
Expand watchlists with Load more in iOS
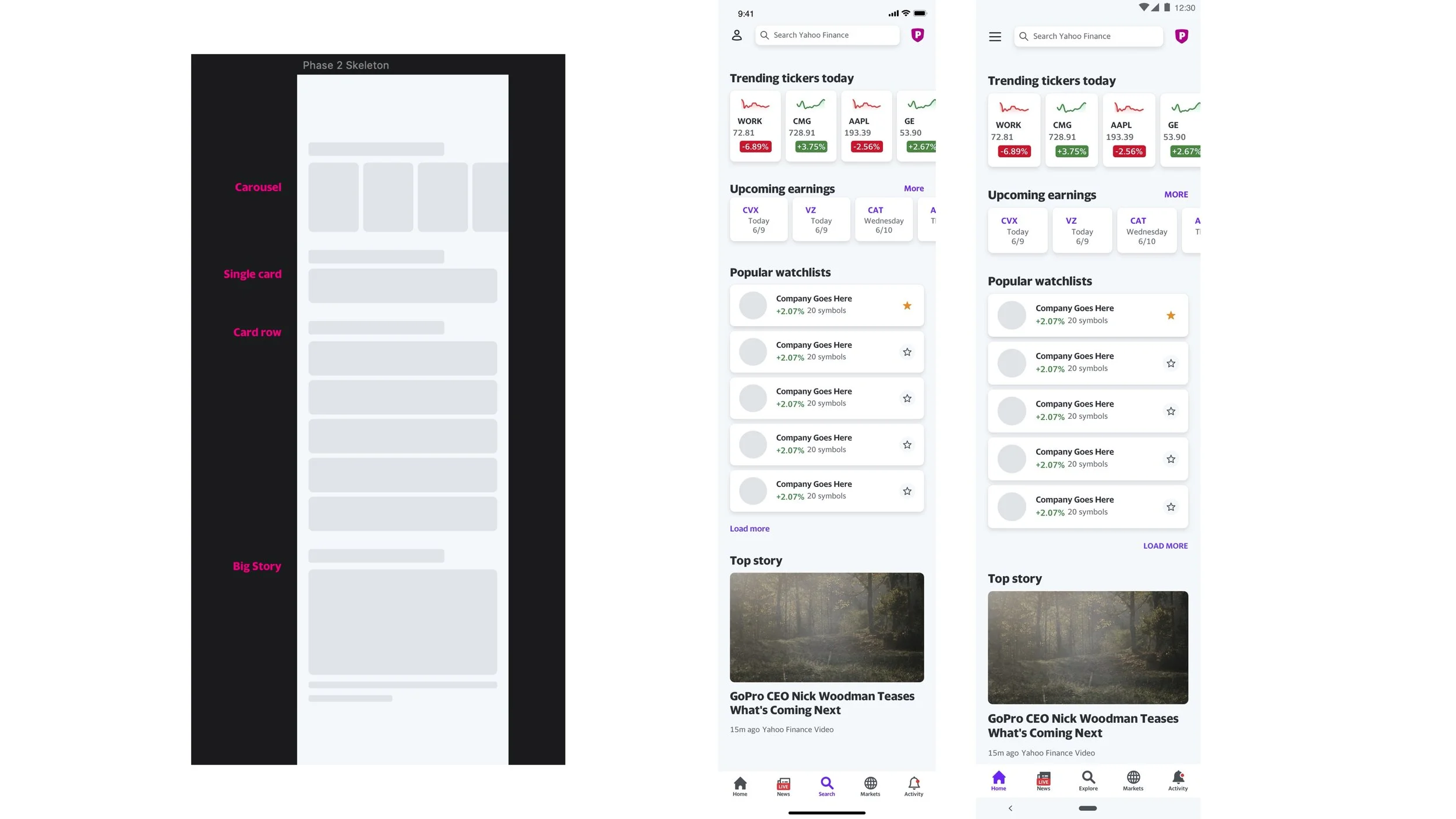pos(750,529)
